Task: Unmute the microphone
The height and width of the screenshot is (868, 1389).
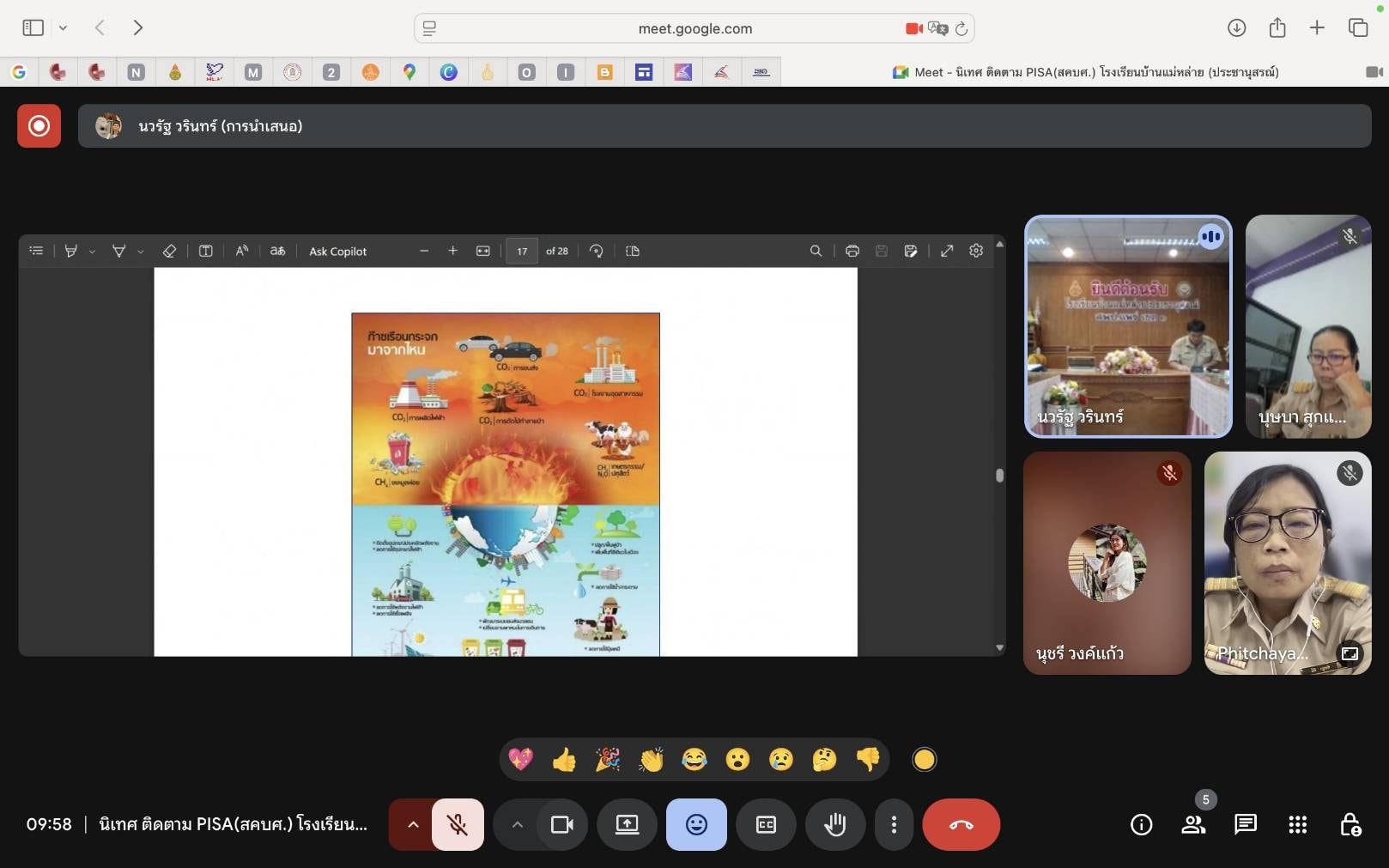Action: 458,824
